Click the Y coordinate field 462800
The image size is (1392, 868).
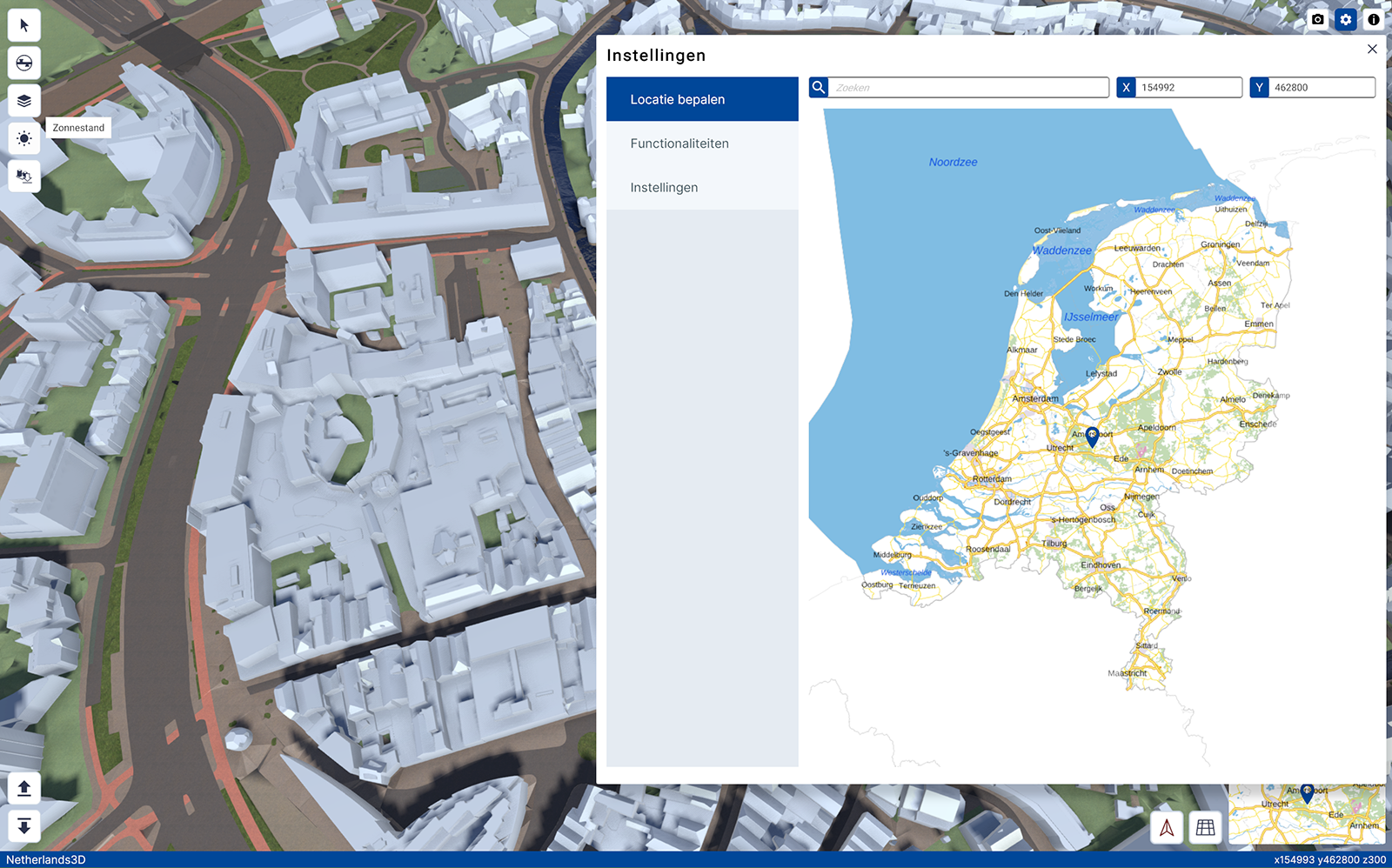[x=1322, y=87]
